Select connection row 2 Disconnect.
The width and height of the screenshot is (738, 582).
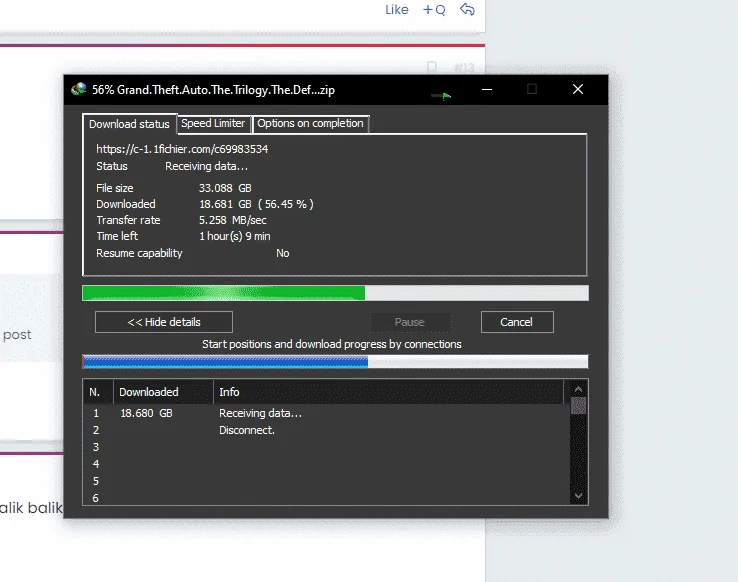(327, 430)
